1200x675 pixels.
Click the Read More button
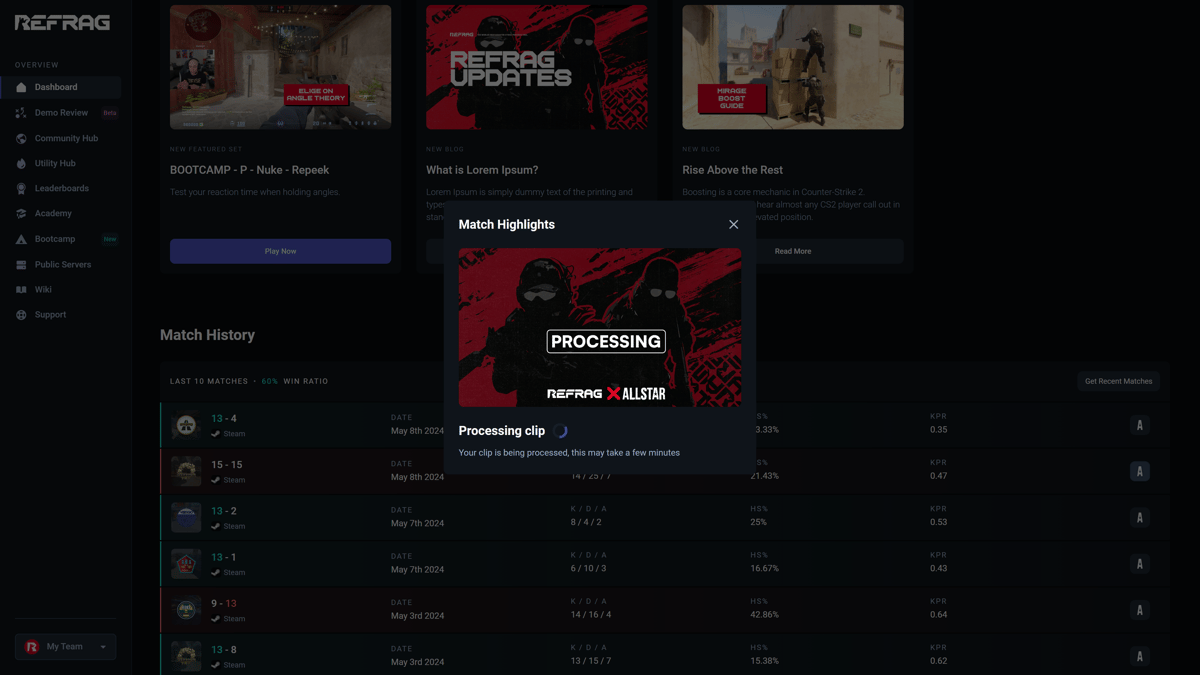pyautogui.click(x=793, y=251)
